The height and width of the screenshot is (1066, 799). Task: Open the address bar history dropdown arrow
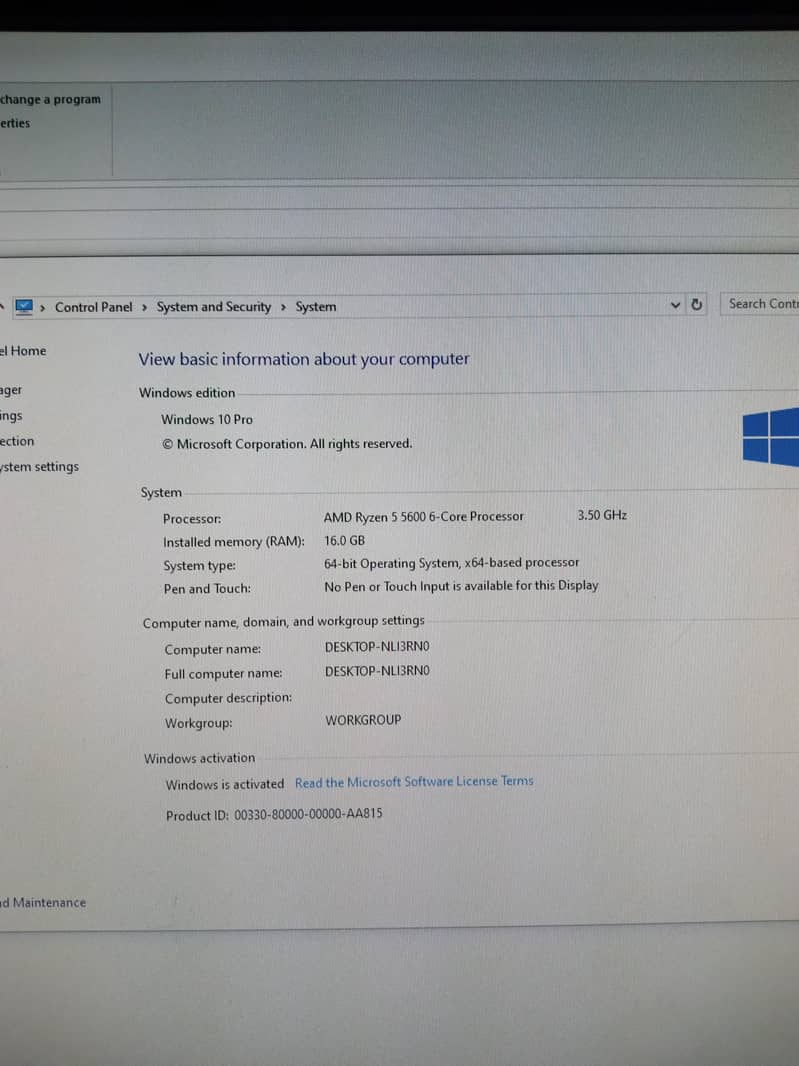pyautogui.click(x=676, y=305)
